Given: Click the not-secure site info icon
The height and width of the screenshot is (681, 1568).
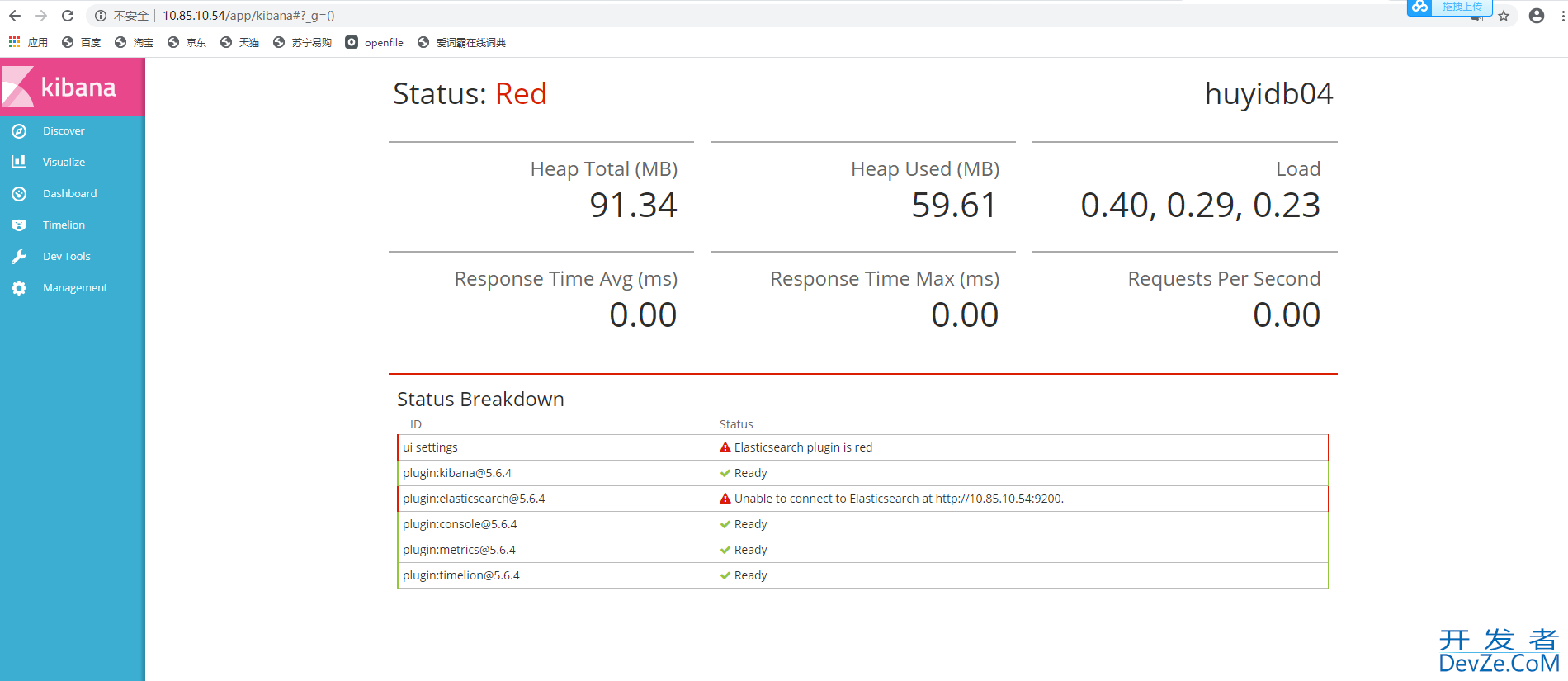Looking at the screenshot, I should [x=101, y=16].
